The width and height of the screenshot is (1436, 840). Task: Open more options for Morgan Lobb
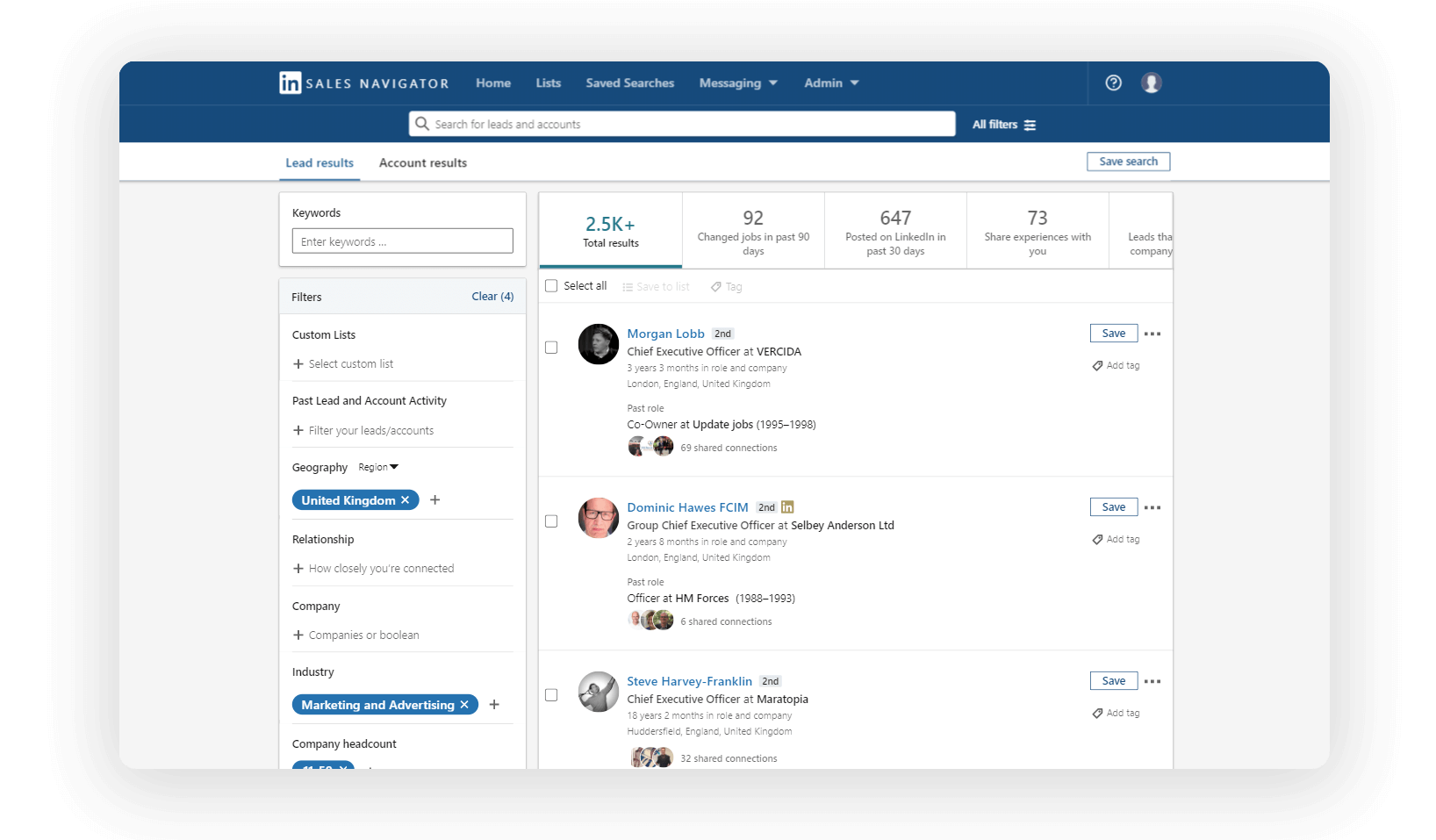[1152, 334]
